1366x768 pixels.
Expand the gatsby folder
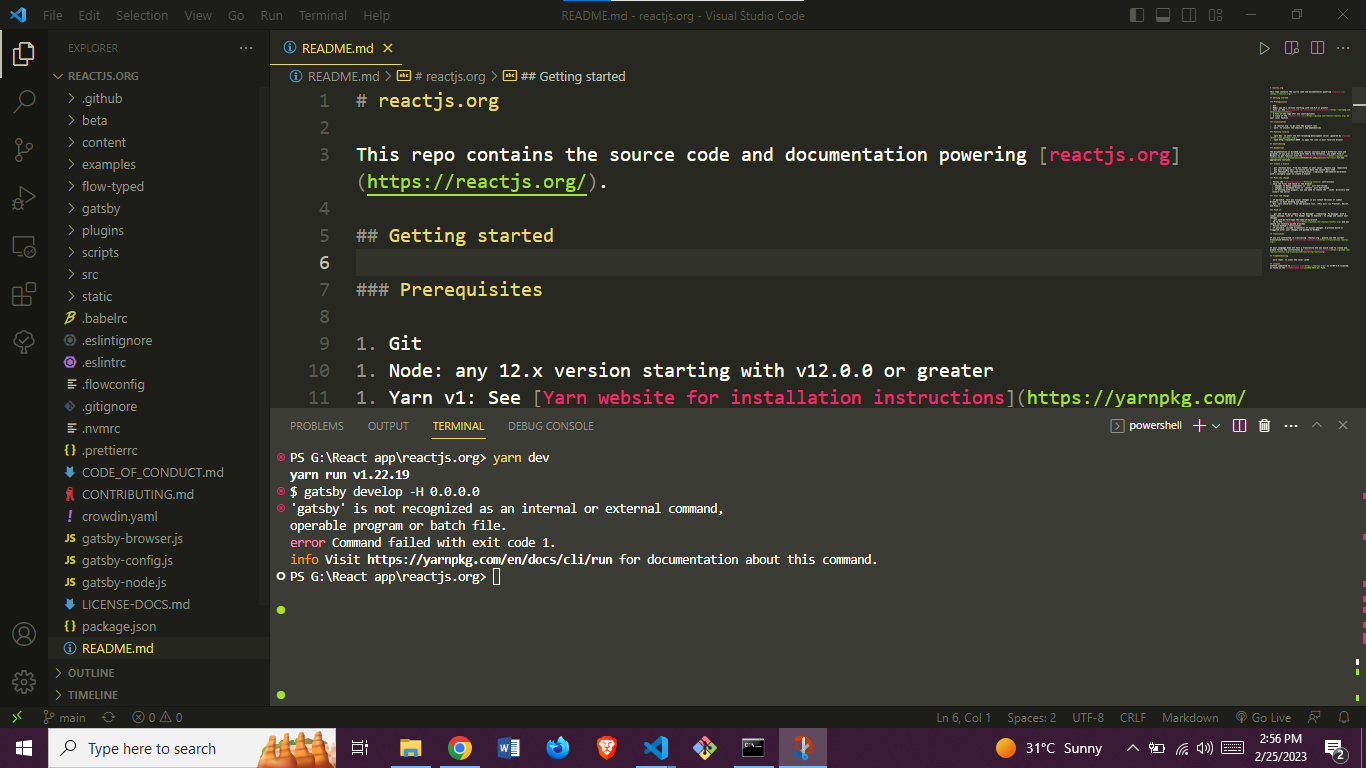click(159, 208)
